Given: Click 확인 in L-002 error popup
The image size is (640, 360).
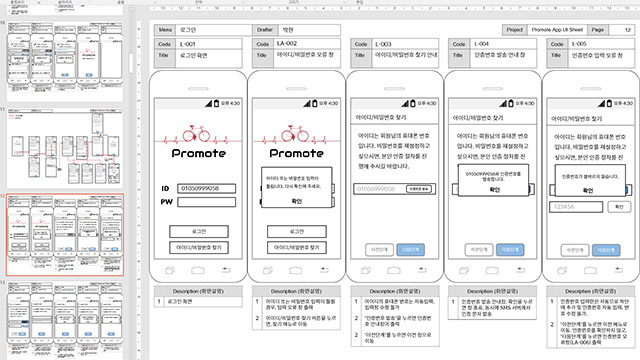Looking at the screenshot, I should point(297,201).
